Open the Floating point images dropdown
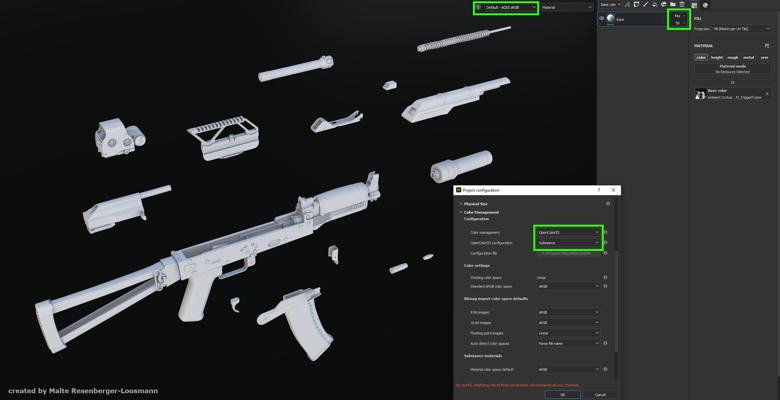This screenshot has height=400, width=780. coord(568,333)
